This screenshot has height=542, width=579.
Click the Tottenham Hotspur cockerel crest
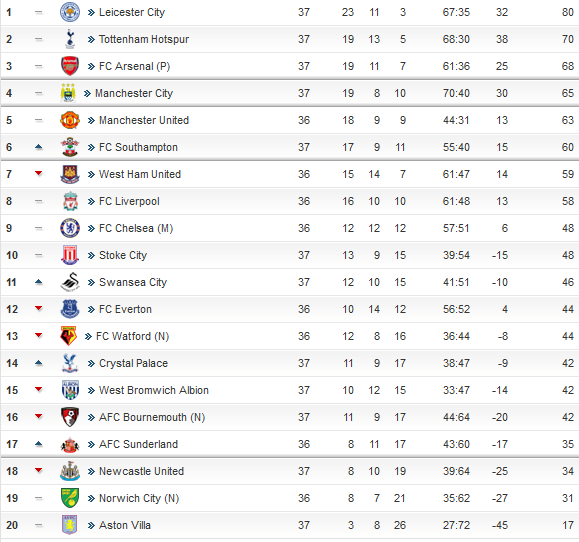[70, 39]
